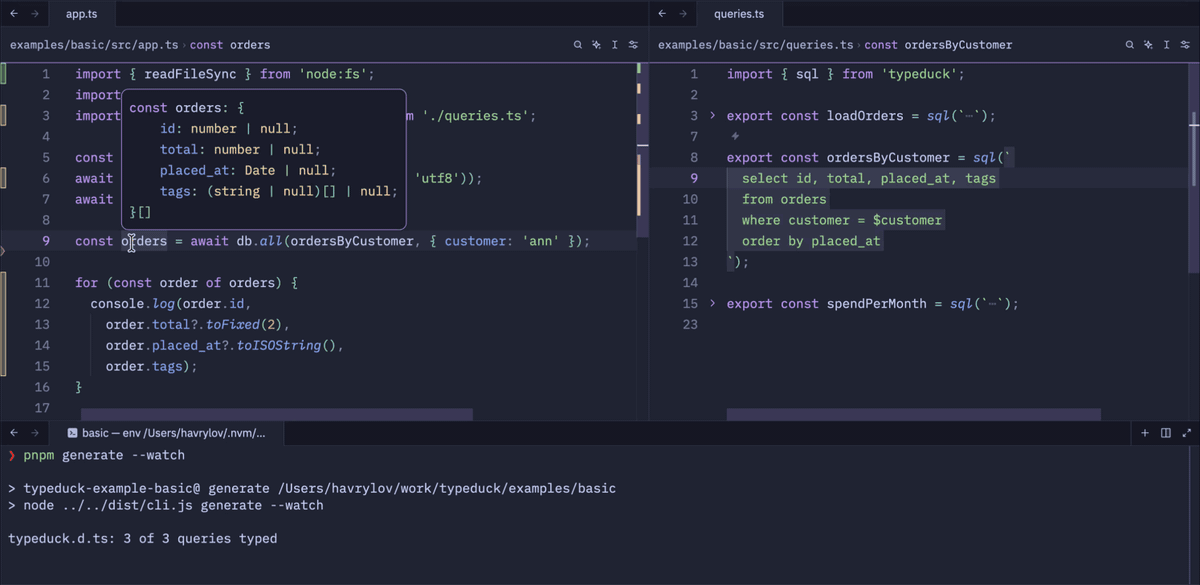Click 'typeduck' import string in queries.ts
This screenshot has width=1200, height=585.
tap(919, 74)
